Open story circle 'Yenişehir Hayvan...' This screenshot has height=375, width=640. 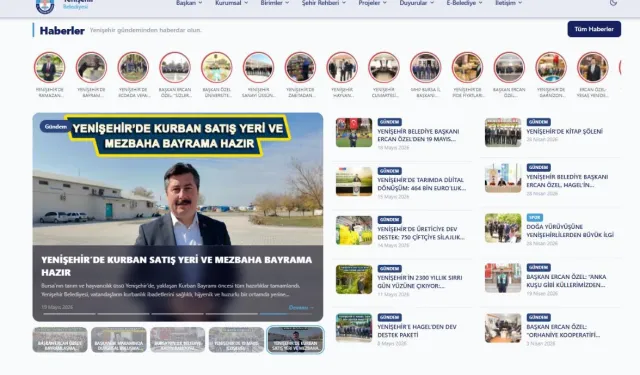pyautogui.click(x=342, y=67)
